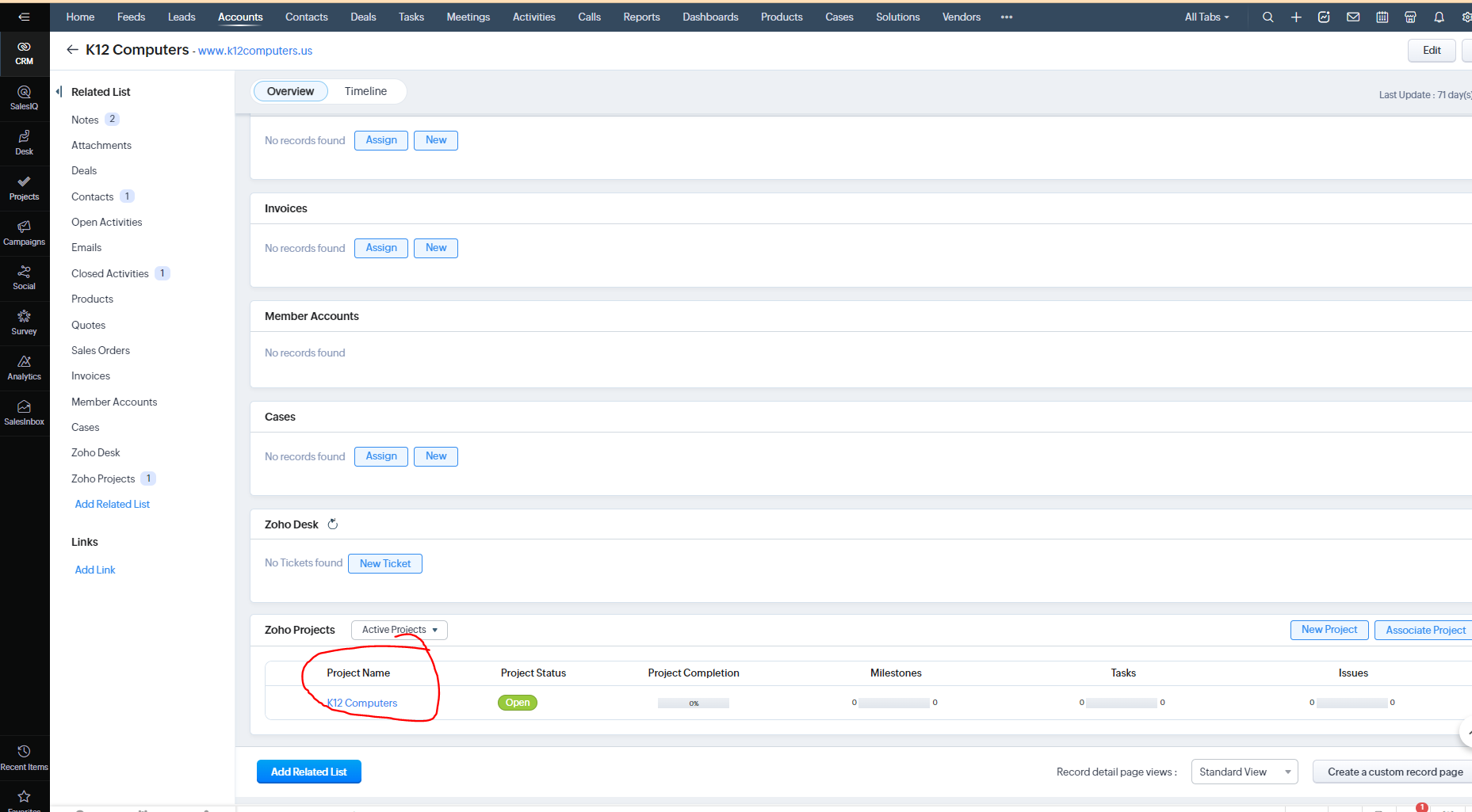Switch to the Overview view
This screenshot has height=812, width=1472.
(290, 91)
